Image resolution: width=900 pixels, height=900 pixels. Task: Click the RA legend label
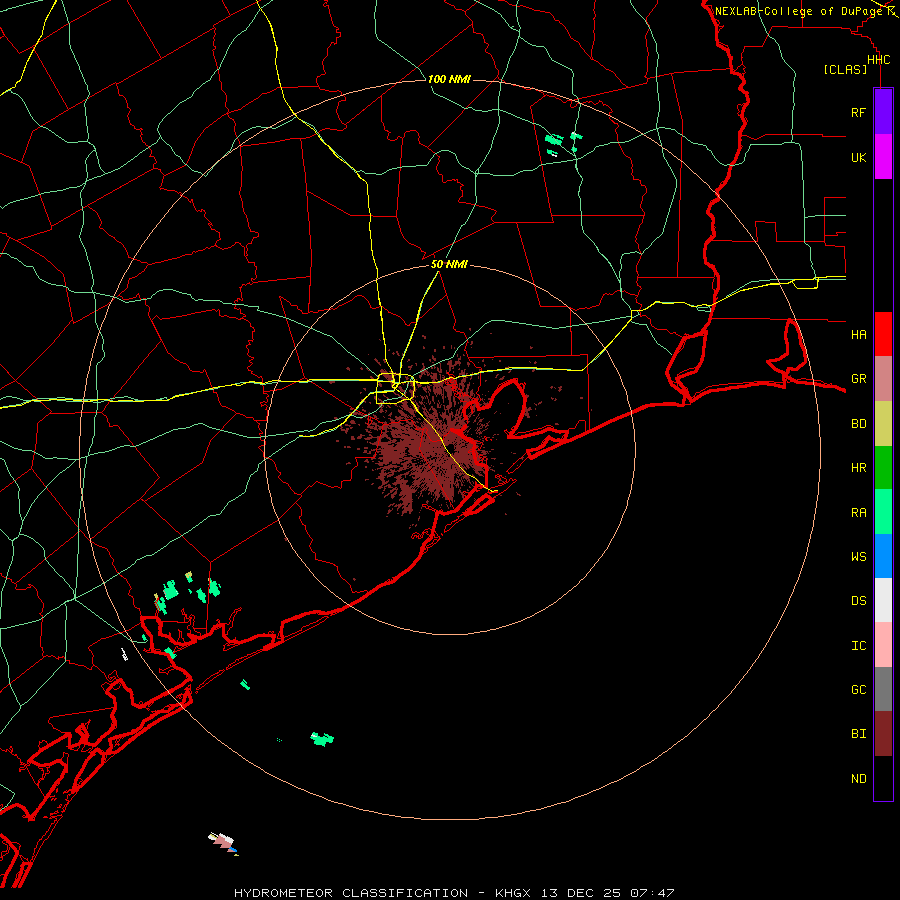click(858, 513)
